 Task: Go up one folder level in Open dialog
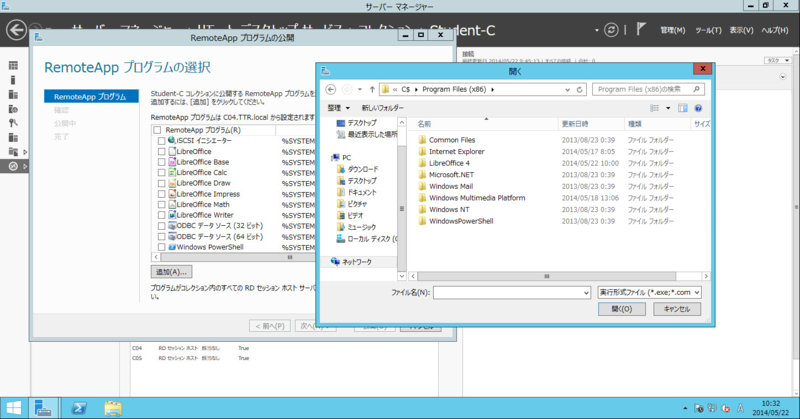coord(372,89)
